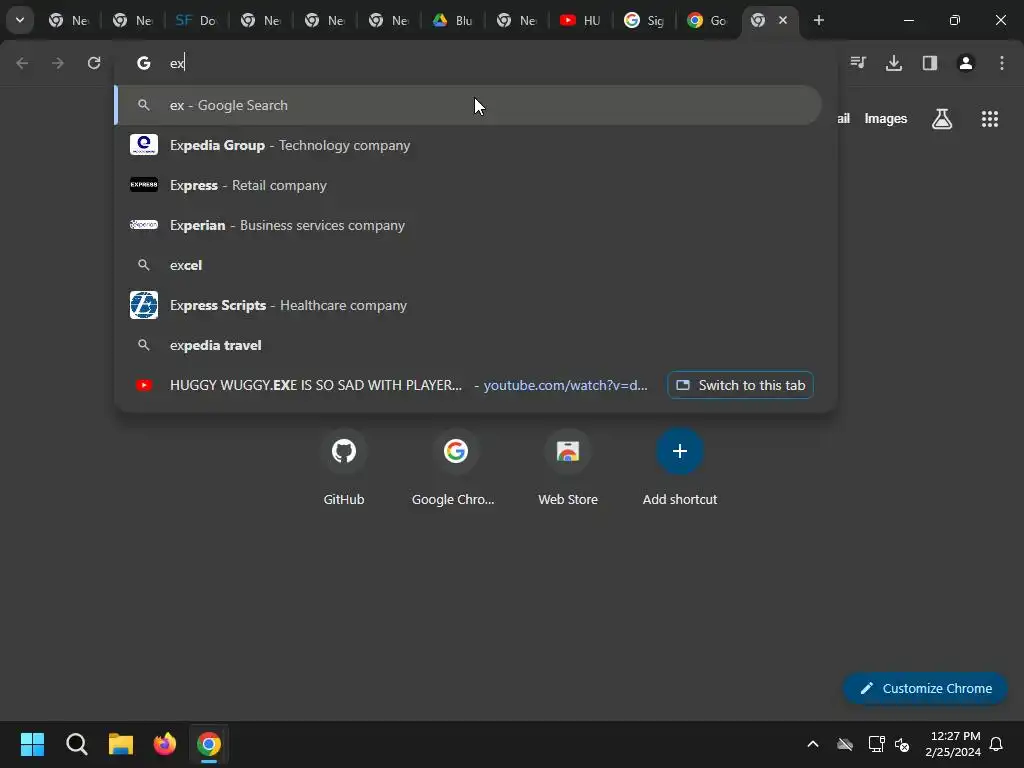The height and width of the screenshot is (768, 1024).
Task: Reload the page
Action: 94,63
